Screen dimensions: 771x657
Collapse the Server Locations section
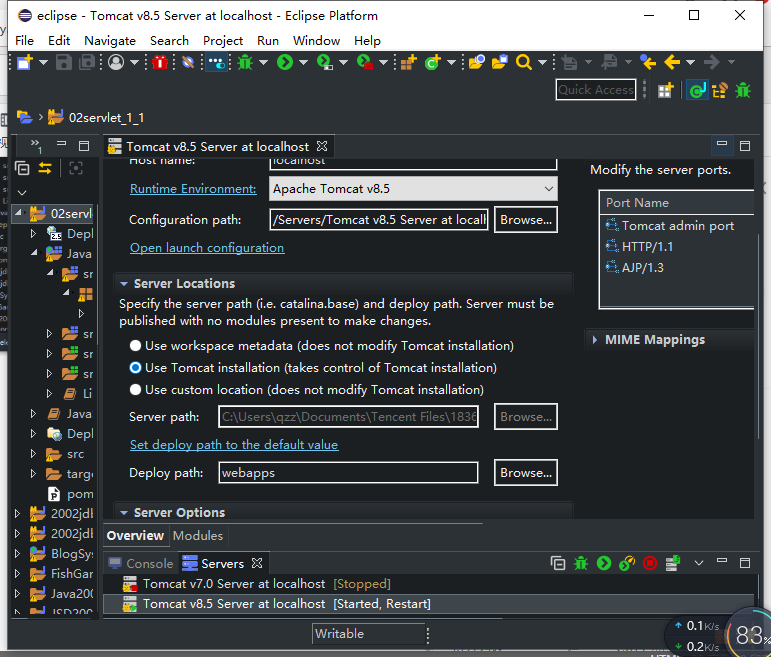pos(124,284)
